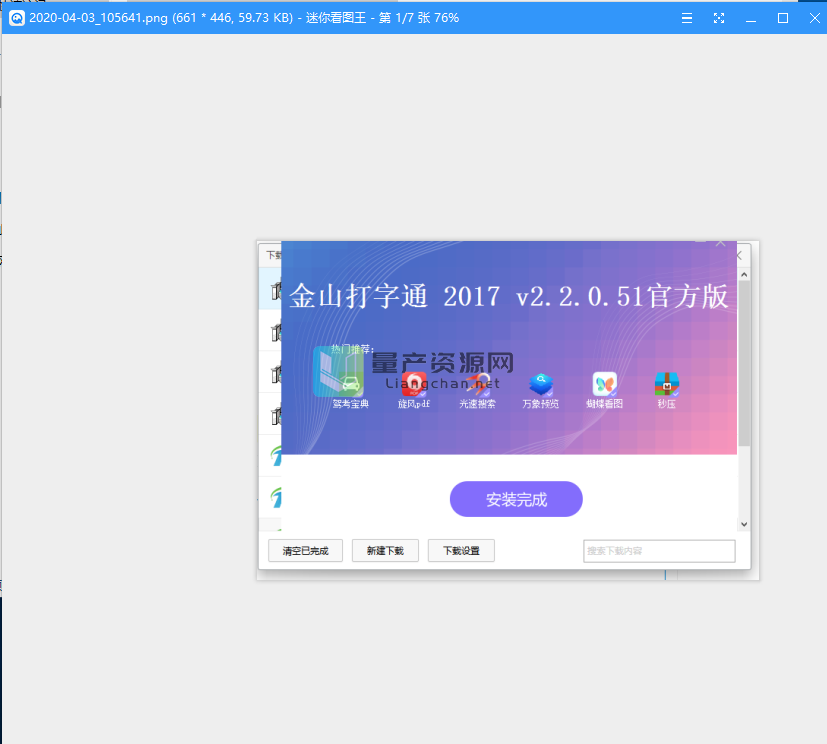
Task: Click the 迷你看图王 app logo in title bar
Action: point(17,18)
